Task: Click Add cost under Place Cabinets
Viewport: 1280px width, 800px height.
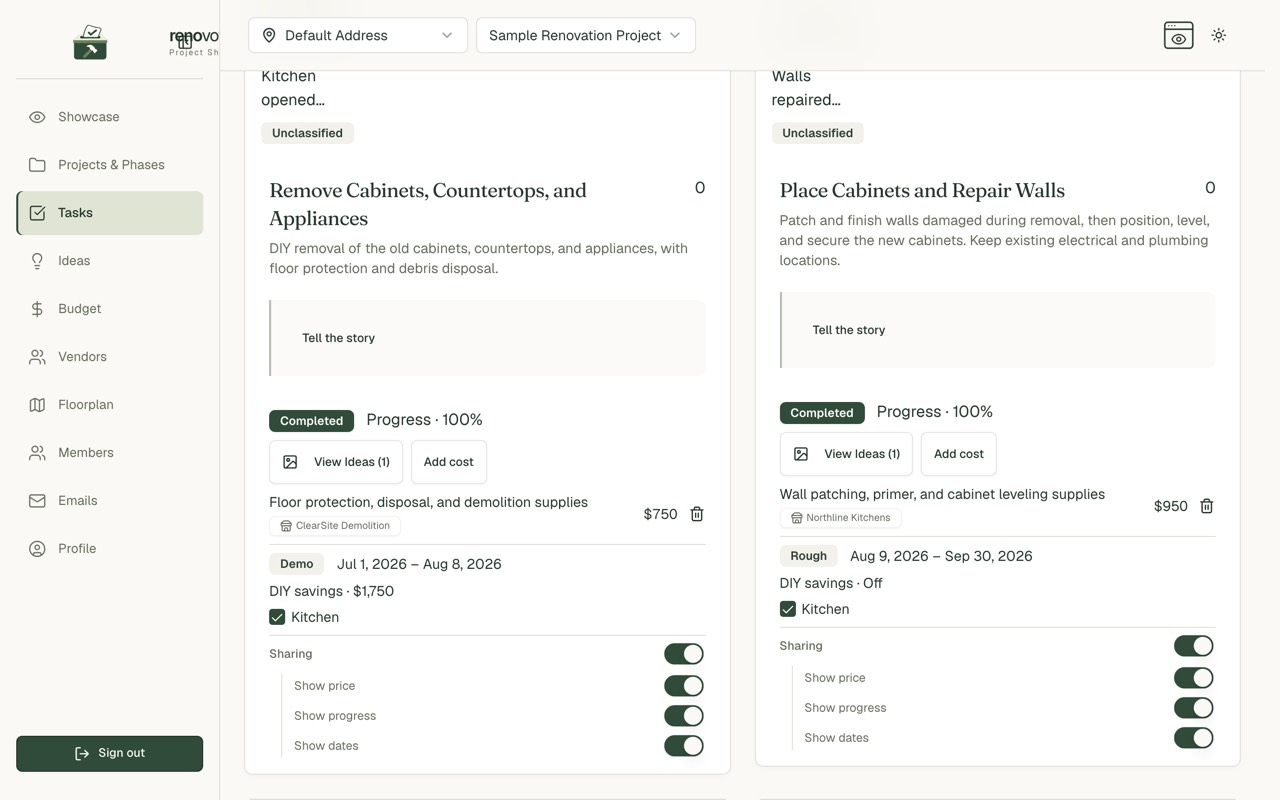Action: coord(959,454)
